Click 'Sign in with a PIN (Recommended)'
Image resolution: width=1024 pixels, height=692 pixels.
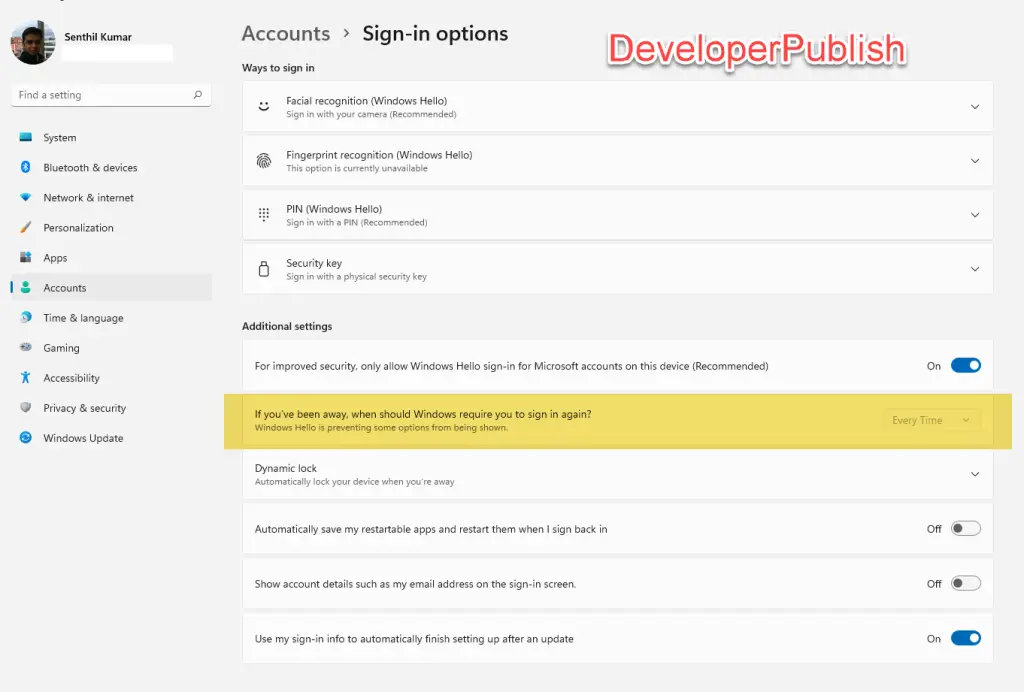click(x=357, y=223)
